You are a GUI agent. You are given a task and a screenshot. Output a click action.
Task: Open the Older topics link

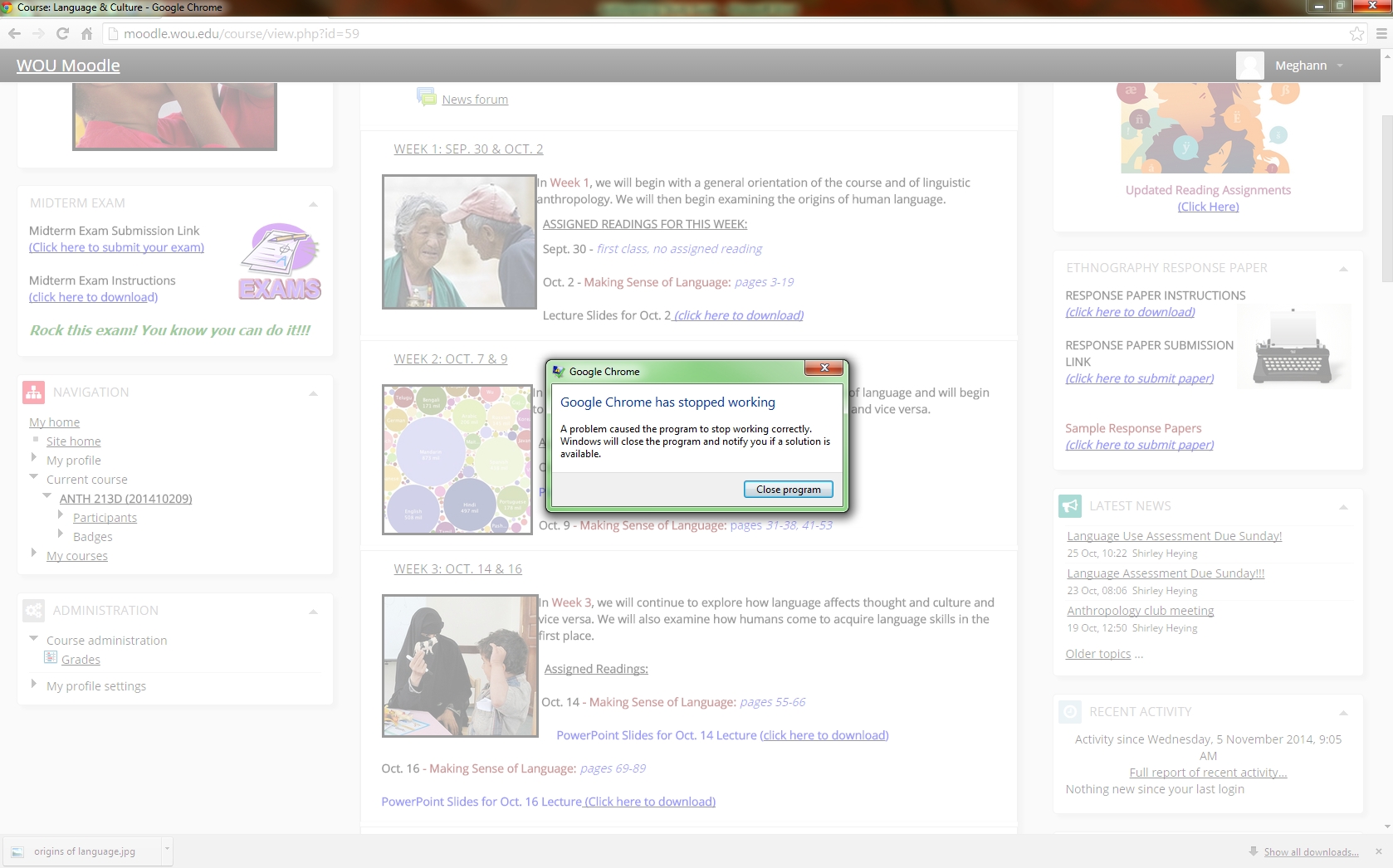point(1098,654)
